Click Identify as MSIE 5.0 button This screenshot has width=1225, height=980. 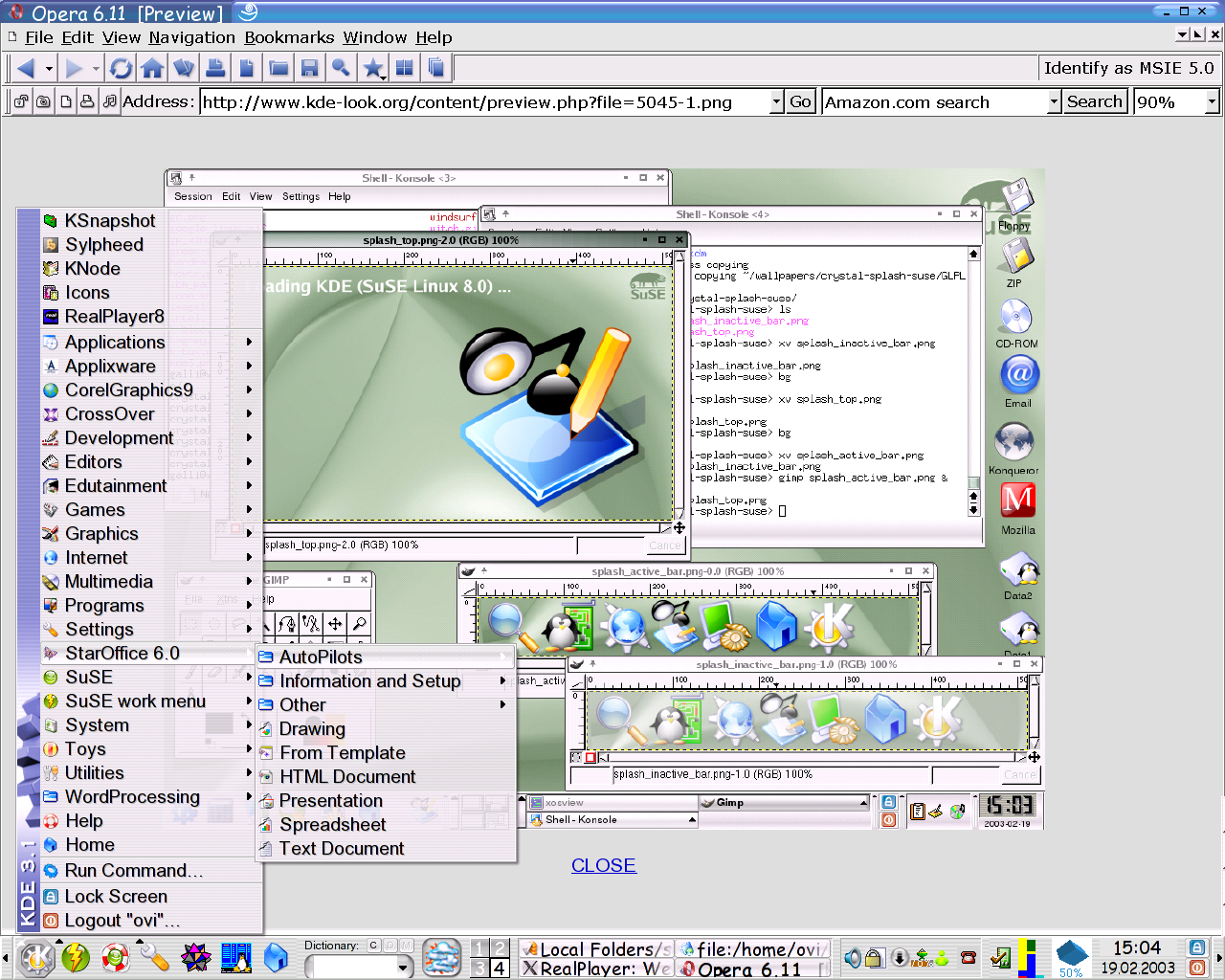point(1128,68)
